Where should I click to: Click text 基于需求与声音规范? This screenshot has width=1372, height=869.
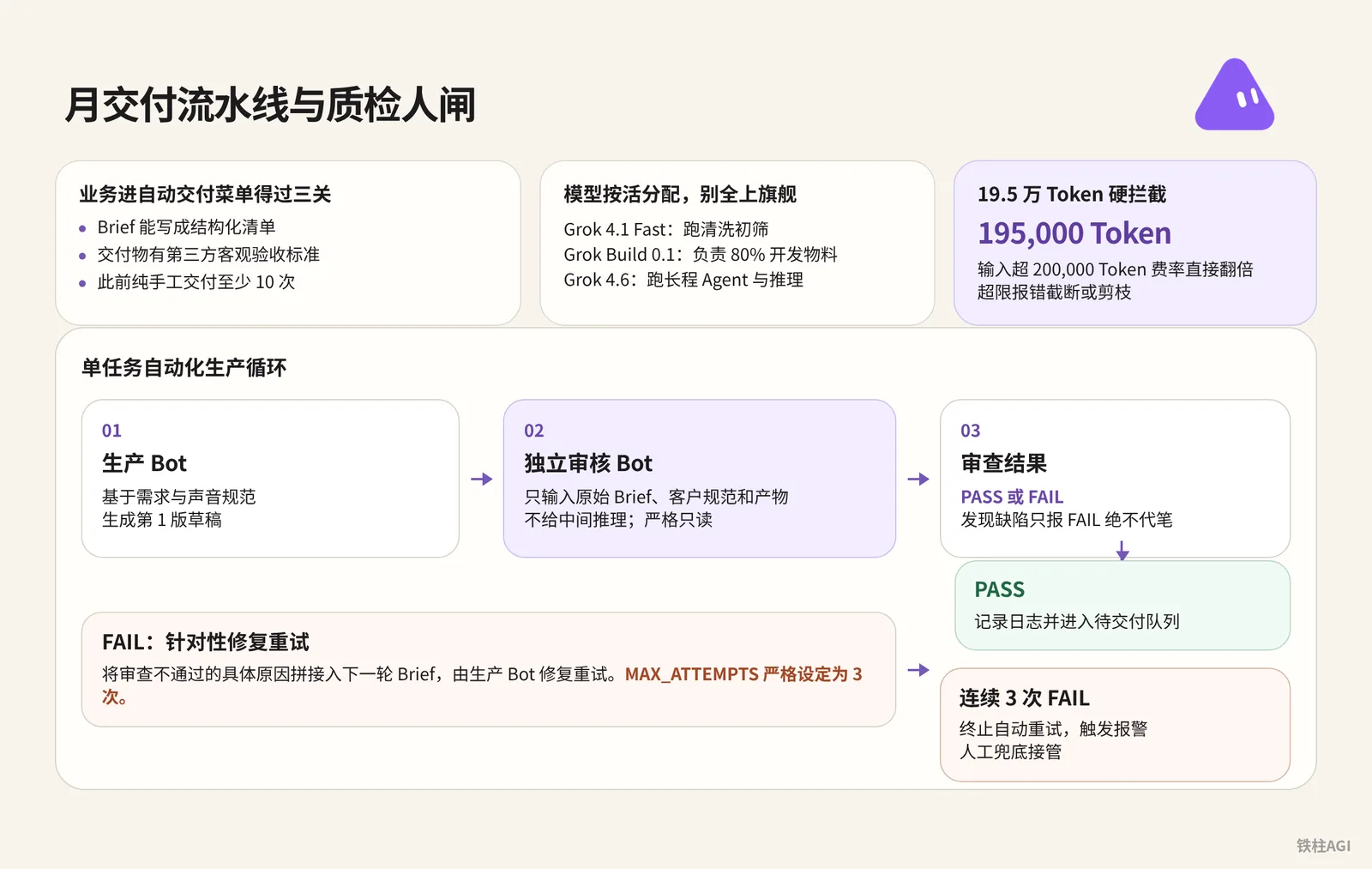point(178,497)
